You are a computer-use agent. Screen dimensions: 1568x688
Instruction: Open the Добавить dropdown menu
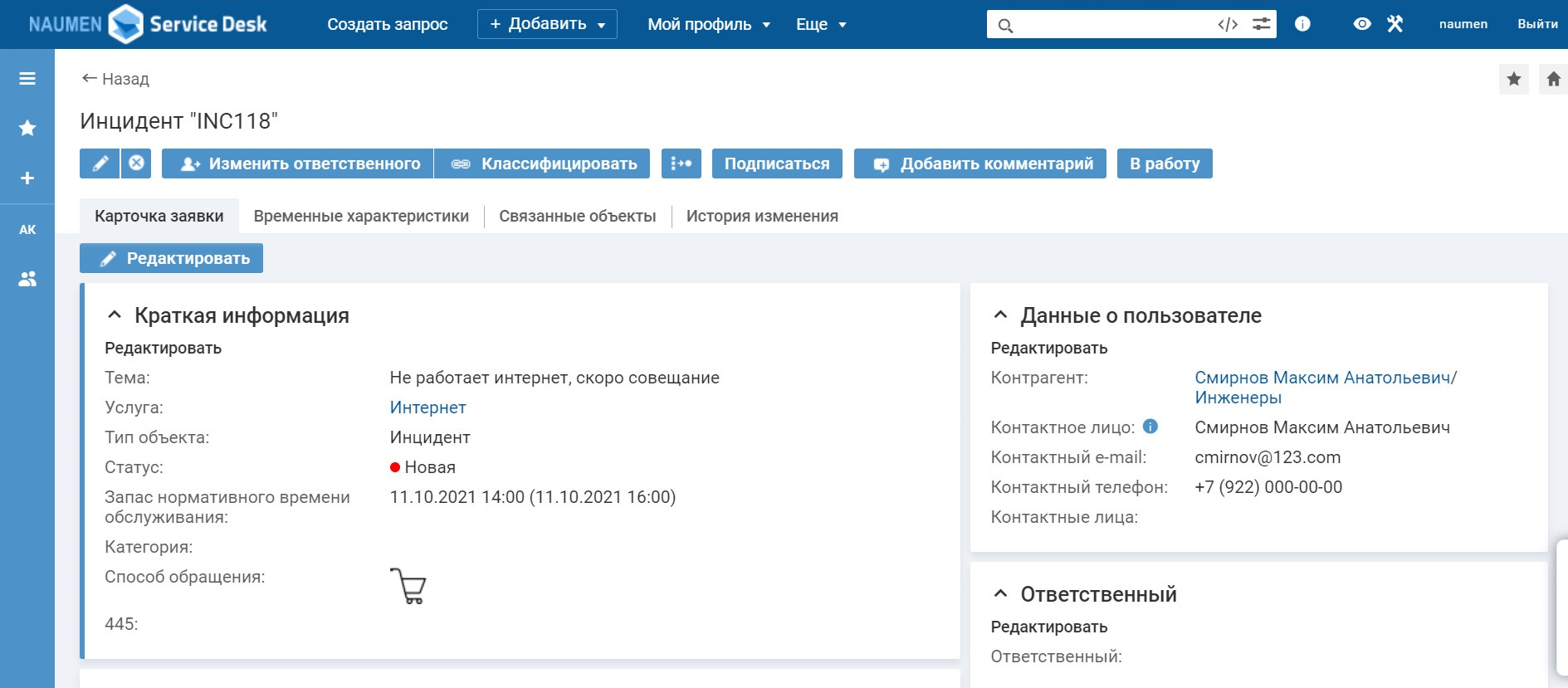click(547, 24)
